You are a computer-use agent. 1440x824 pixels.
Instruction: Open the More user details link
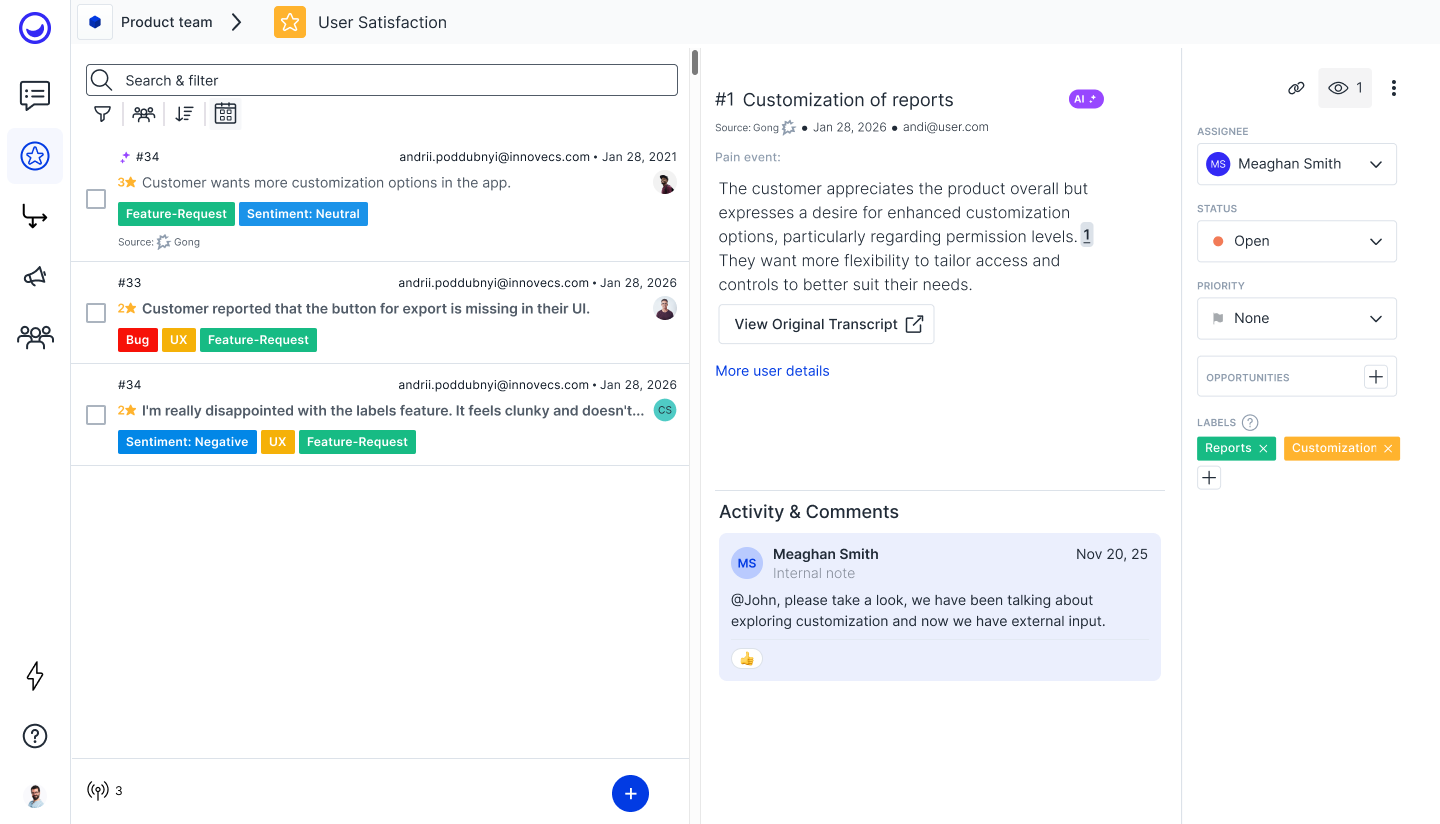[x=772, y=371]
